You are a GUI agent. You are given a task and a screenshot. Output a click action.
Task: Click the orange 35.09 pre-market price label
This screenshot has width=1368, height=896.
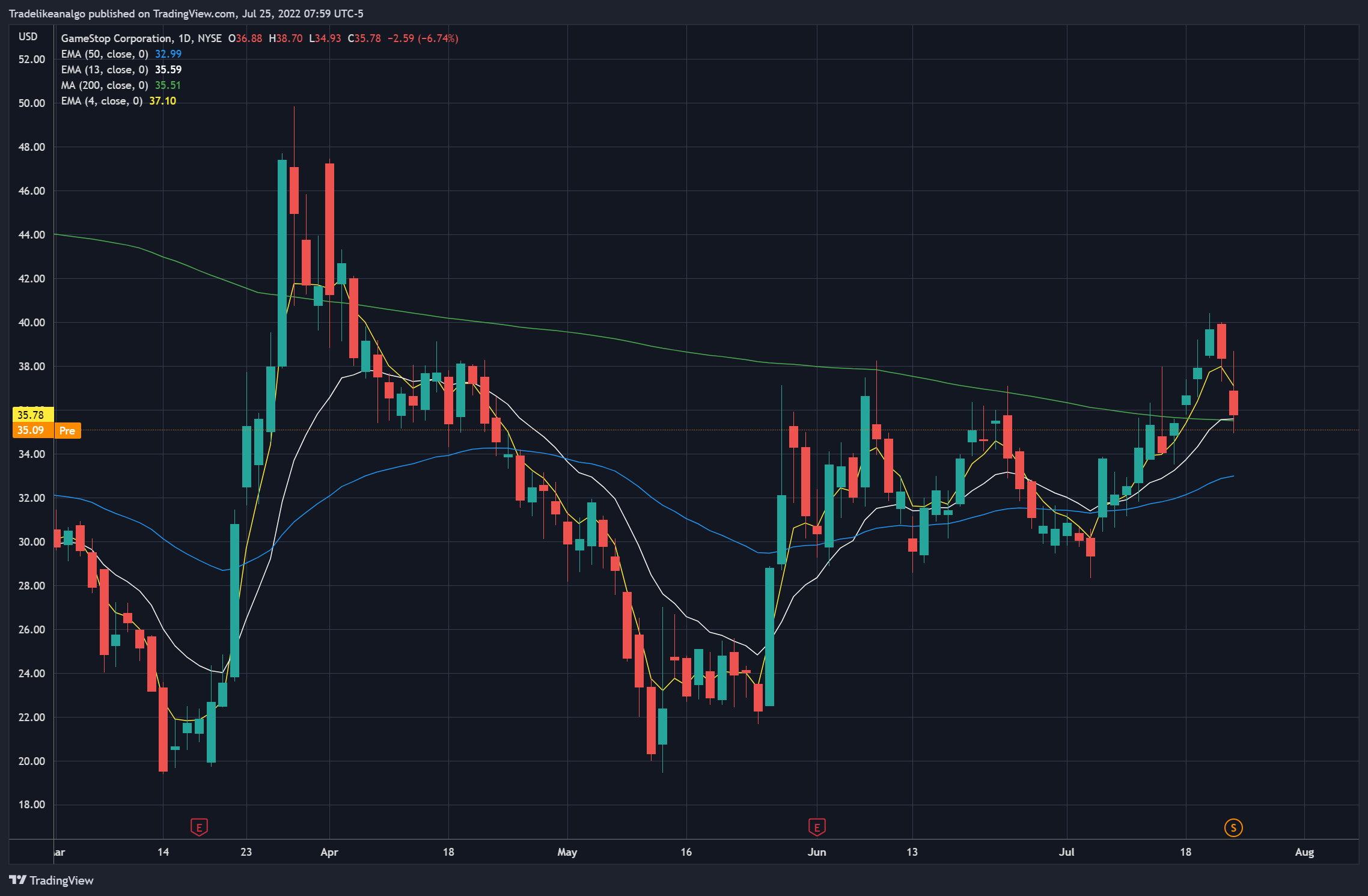pos(33,430)
